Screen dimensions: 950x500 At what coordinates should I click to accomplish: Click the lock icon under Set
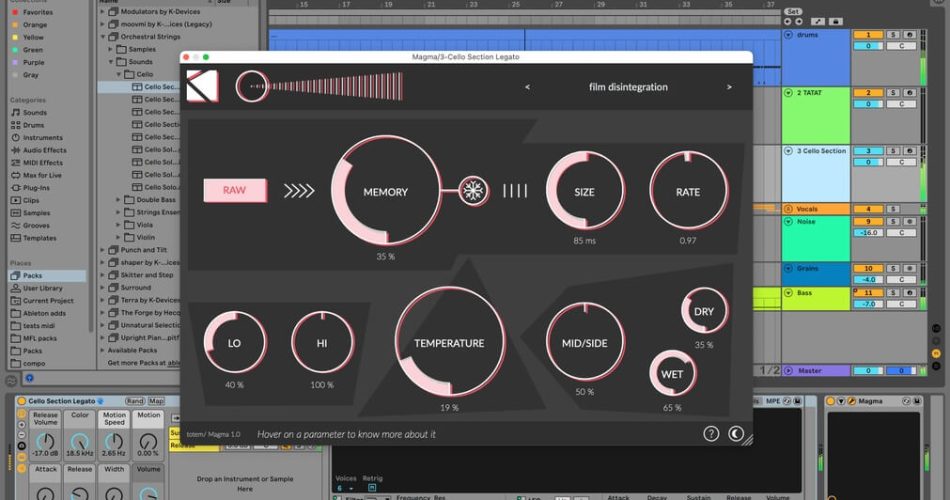835,21
